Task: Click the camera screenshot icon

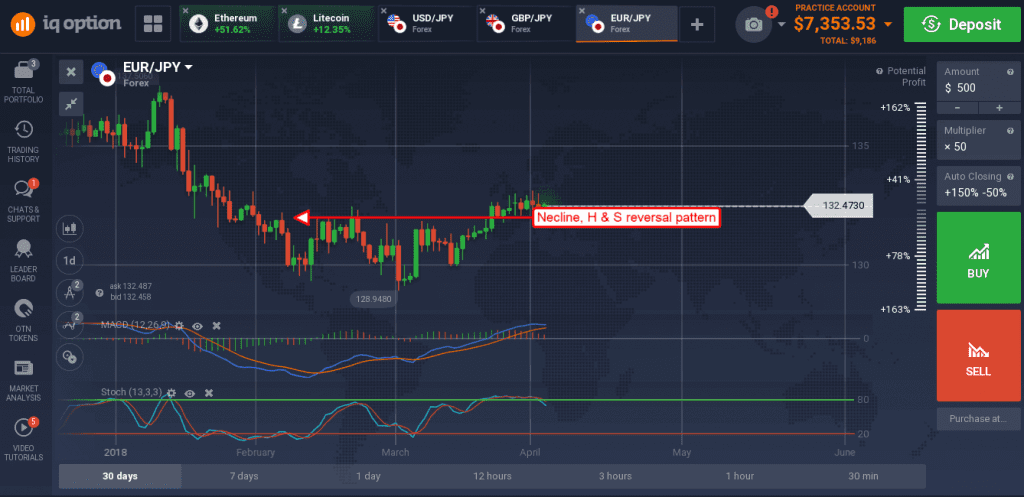Action: 754,24
